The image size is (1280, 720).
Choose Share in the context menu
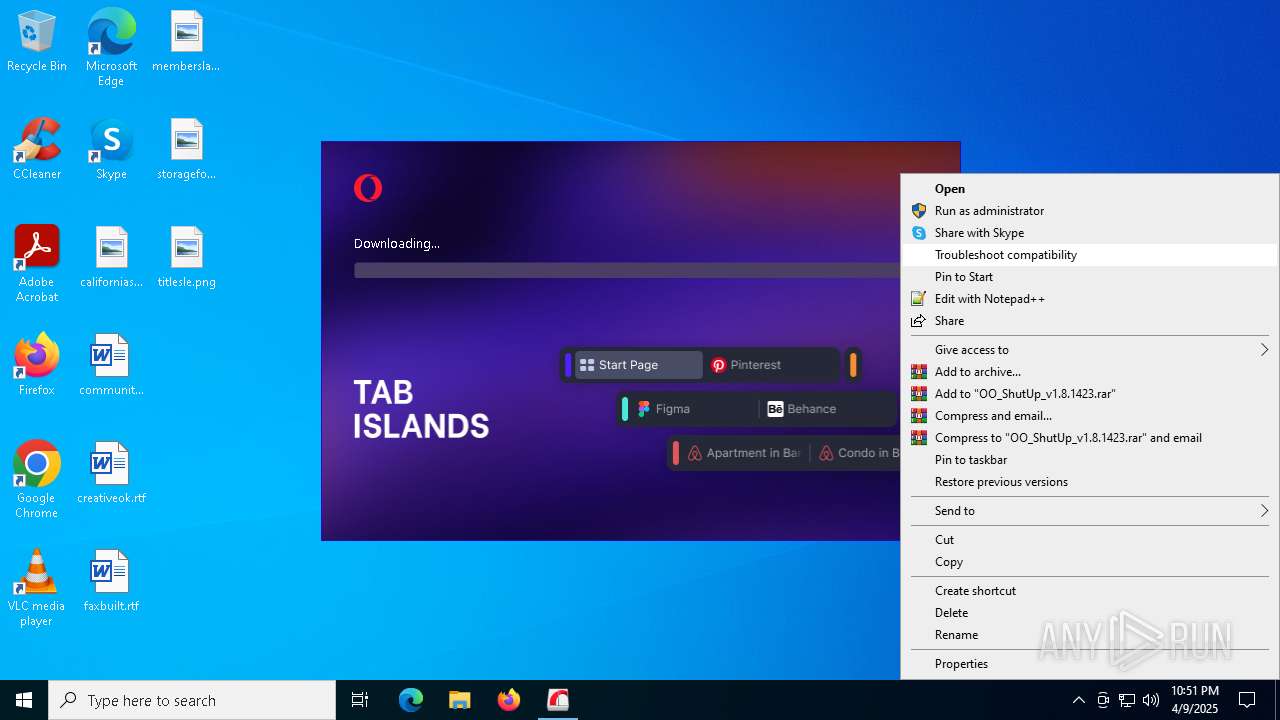(1090, 321)
